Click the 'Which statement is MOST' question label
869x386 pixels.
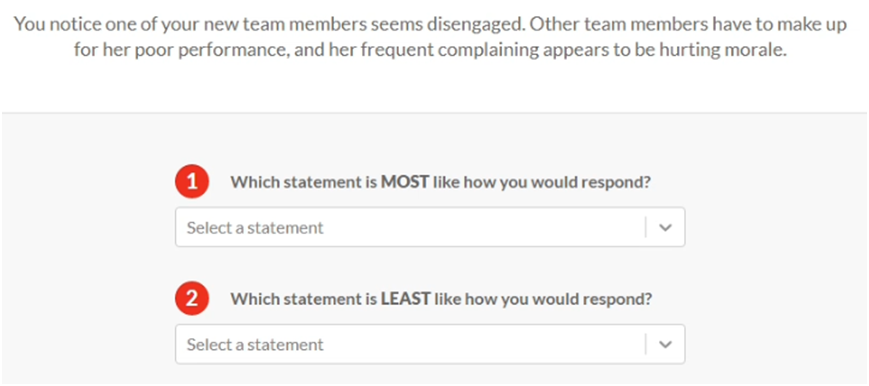pos(441,182)
